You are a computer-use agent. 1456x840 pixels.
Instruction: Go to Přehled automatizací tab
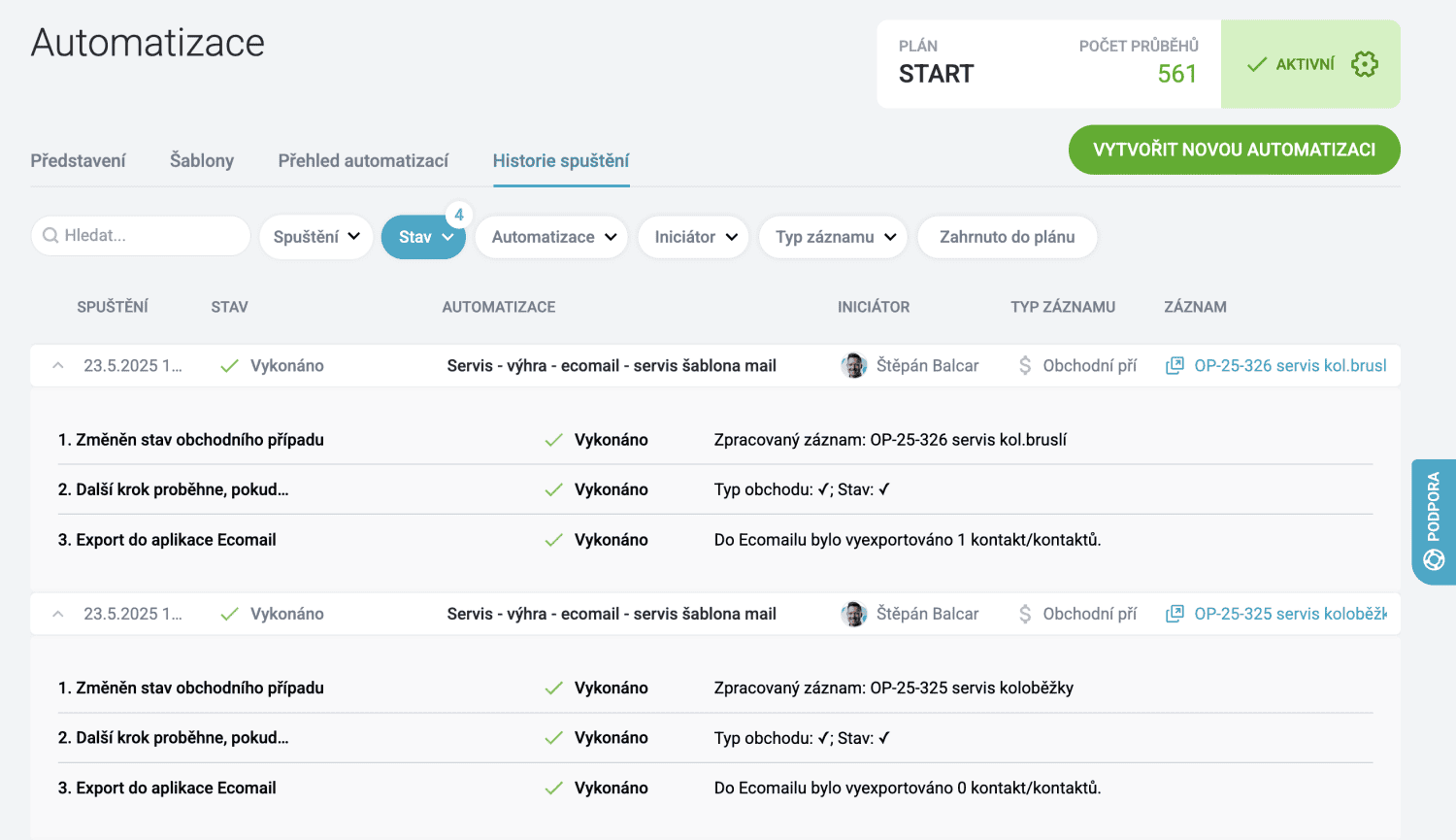click(x=363, y=160)
